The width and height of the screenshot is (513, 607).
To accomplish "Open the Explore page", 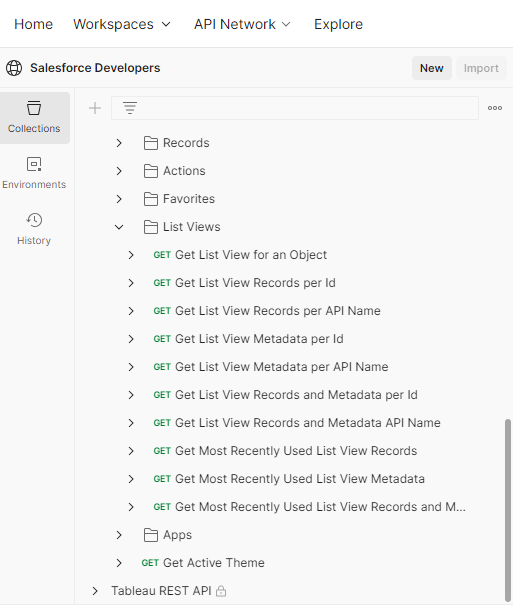I will pos(338,24).
